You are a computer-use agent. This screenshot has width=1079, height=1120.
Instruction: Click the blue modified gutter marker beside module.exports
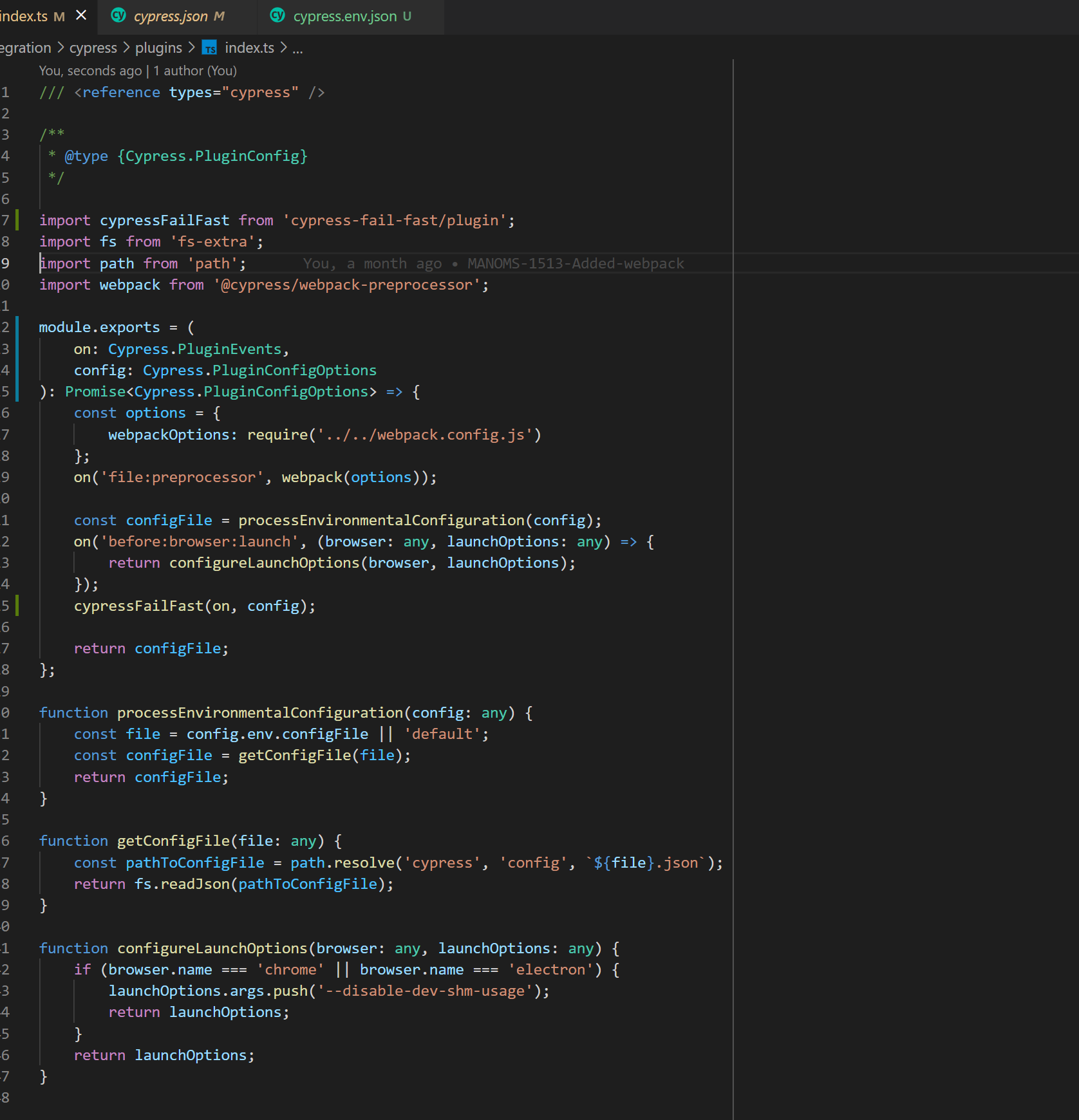17,359
